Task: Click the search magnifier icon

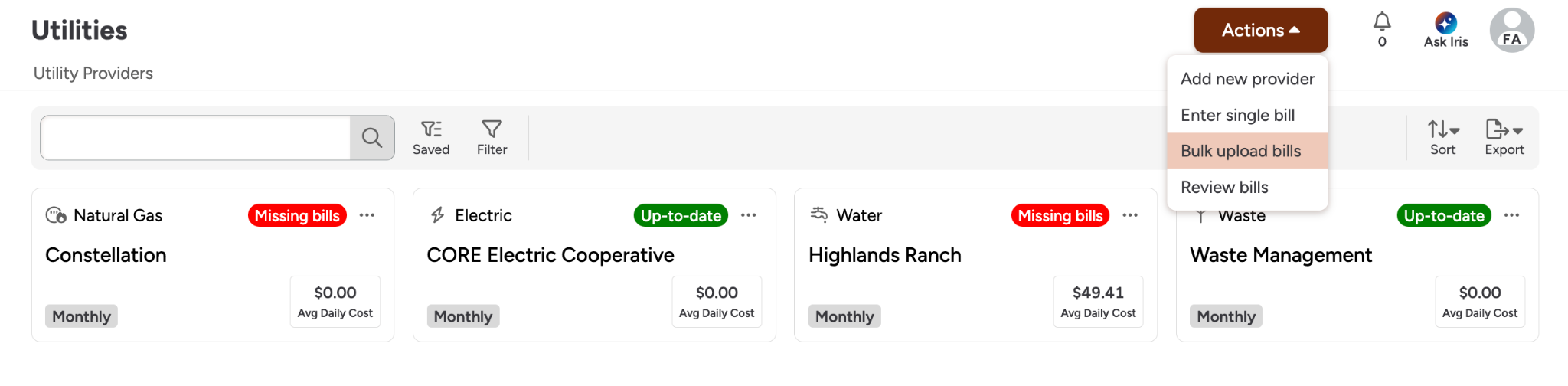Action: [372, 138]
